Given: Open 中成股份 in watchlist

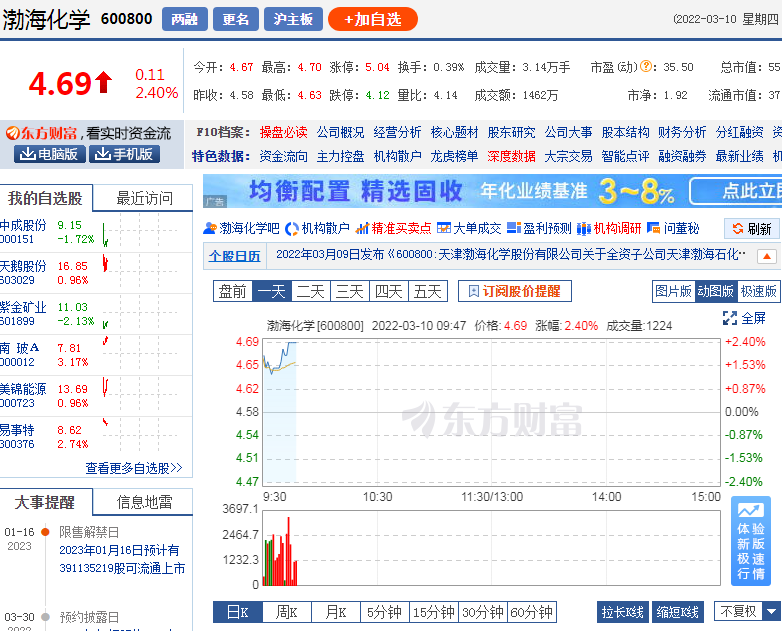Looking at the screenshot, I should [x=23, y=225].
